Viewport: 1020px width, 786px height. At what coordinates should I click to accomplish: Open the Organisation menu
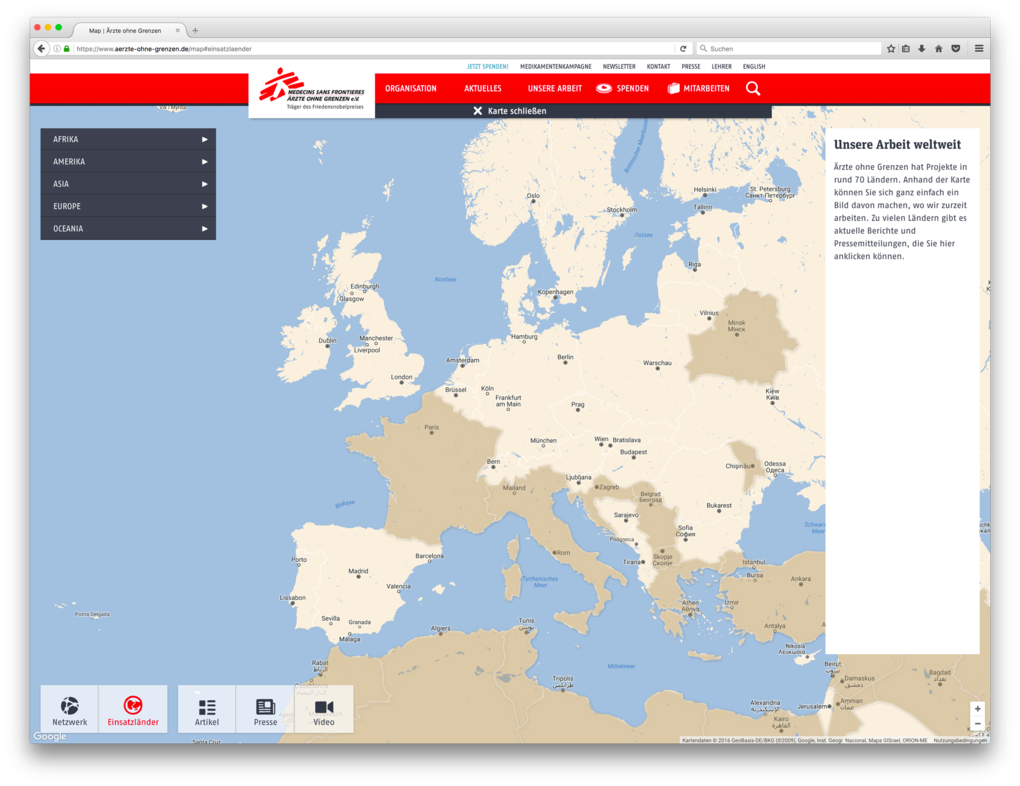411,89
